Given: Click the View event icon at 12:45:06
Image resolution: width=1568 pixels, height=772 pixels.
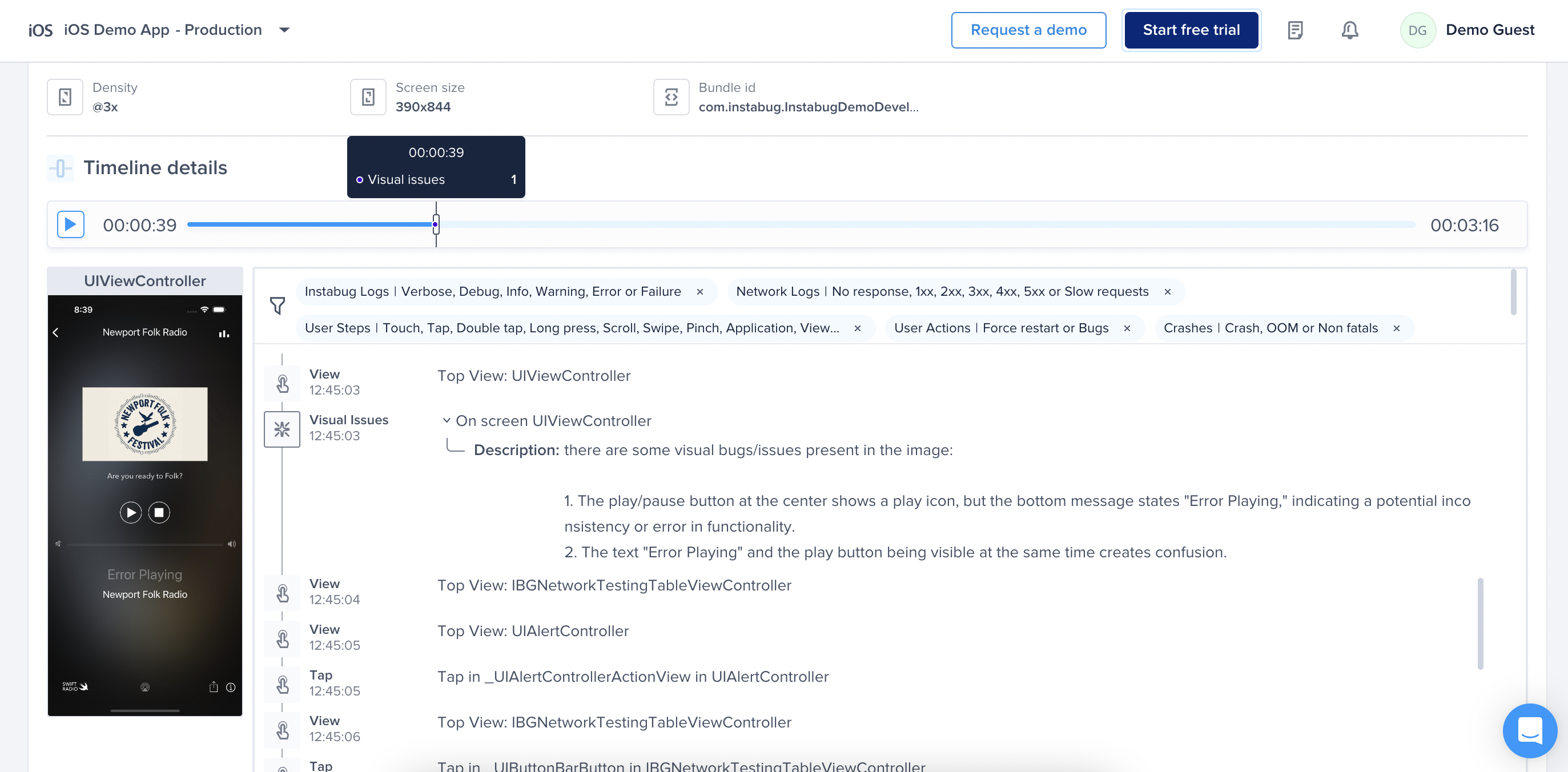Looking at the screenshot, I should [282, 729].
